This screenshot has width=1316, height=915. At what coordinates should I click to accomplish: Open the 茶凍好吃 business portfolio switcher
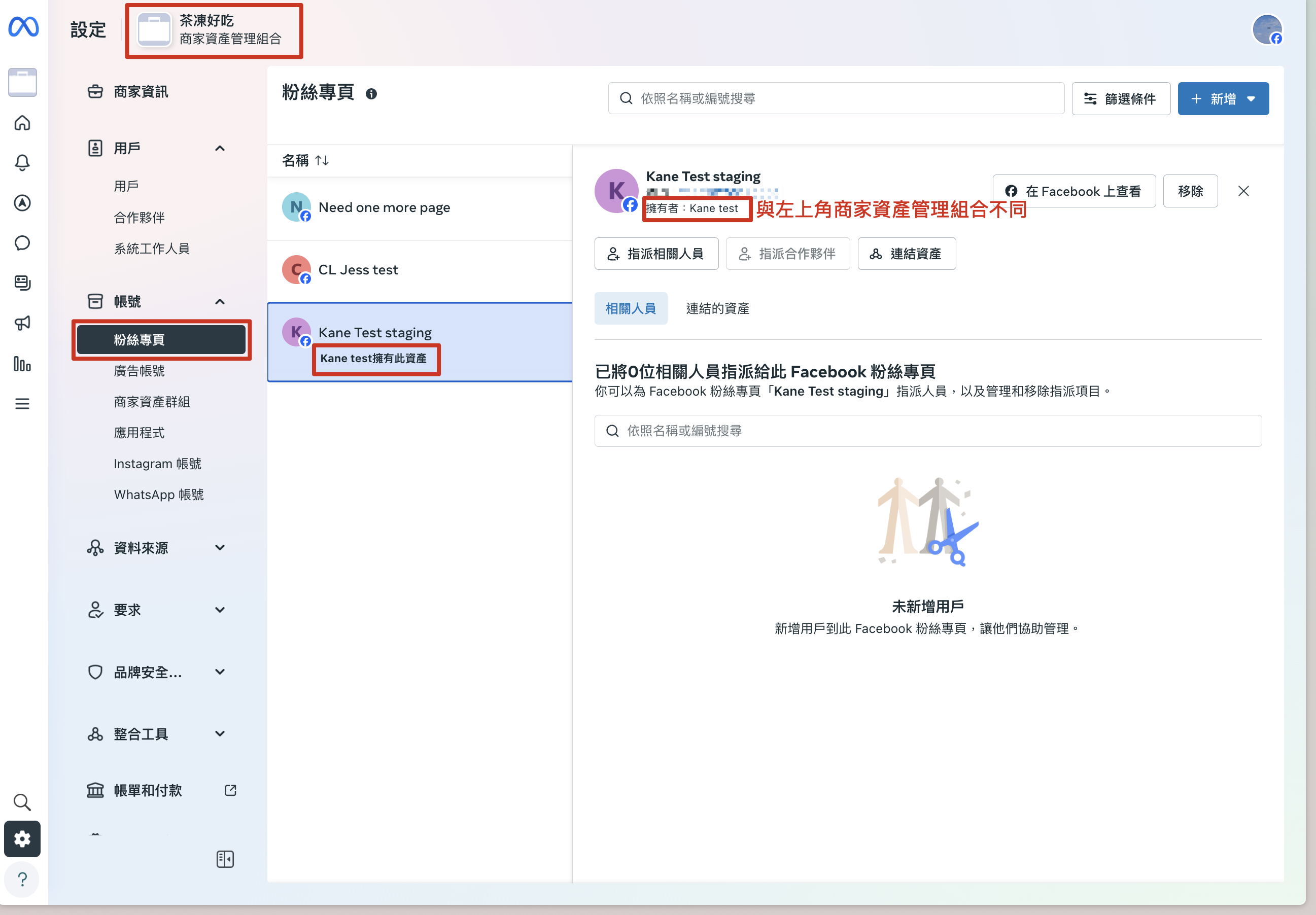(x=213, y=30)
